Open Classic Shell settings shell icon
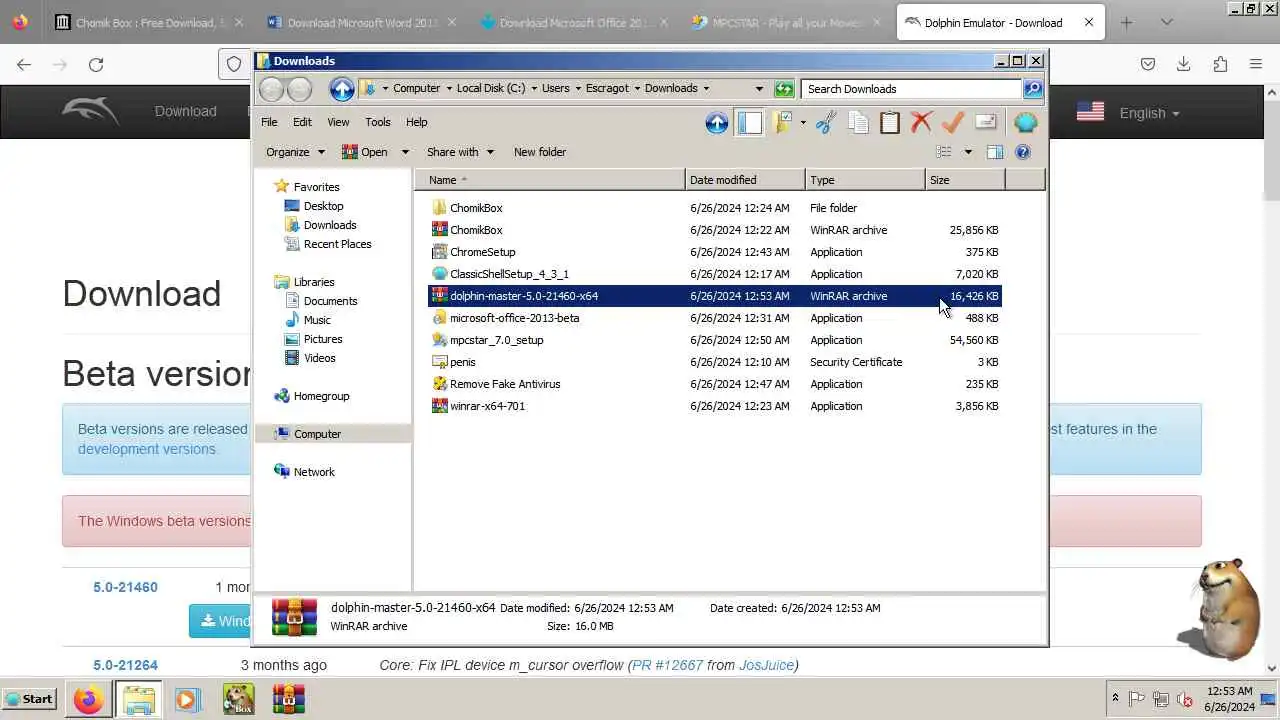The height and width of the screenshot is (720, 1280). click(1026, 122)
